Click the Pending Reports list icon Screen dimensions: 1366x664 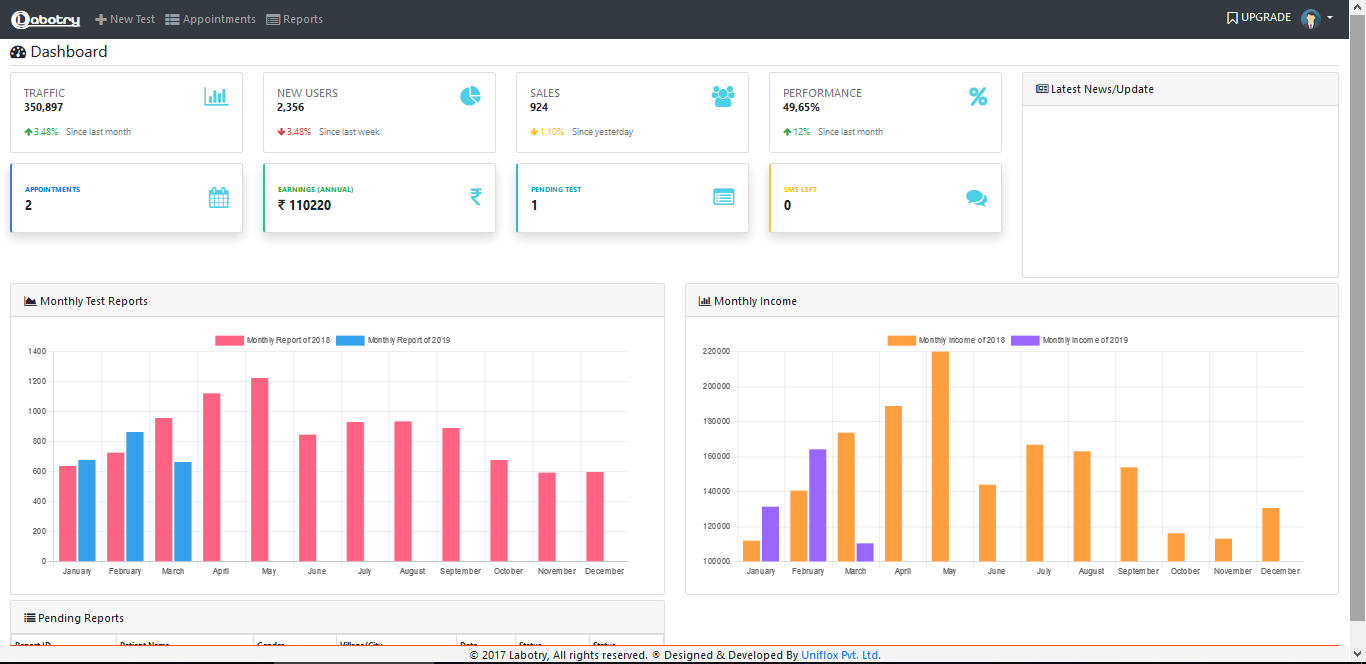(30, 618)
